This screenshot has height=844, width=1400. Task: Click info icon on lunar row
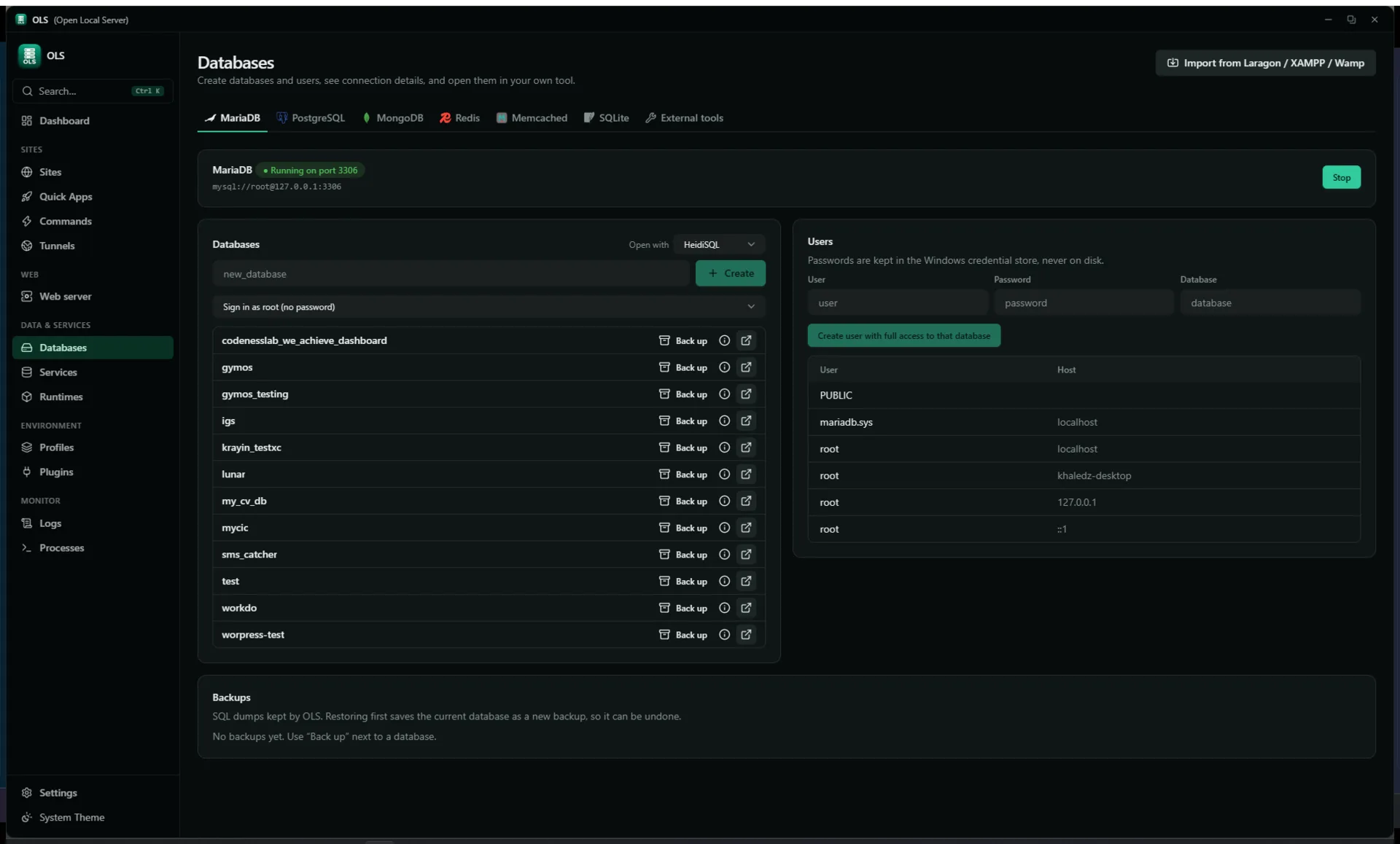(x=724, y=474)
